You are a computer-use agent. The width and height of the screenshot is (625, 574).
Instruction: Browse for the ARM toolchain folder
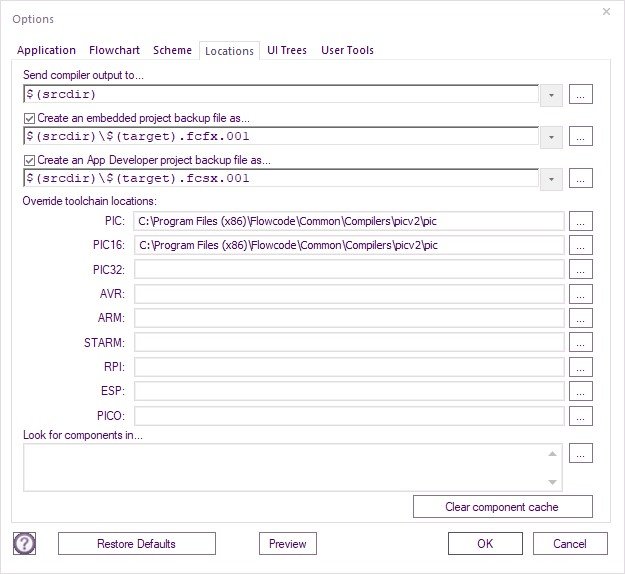click(581, 318)
